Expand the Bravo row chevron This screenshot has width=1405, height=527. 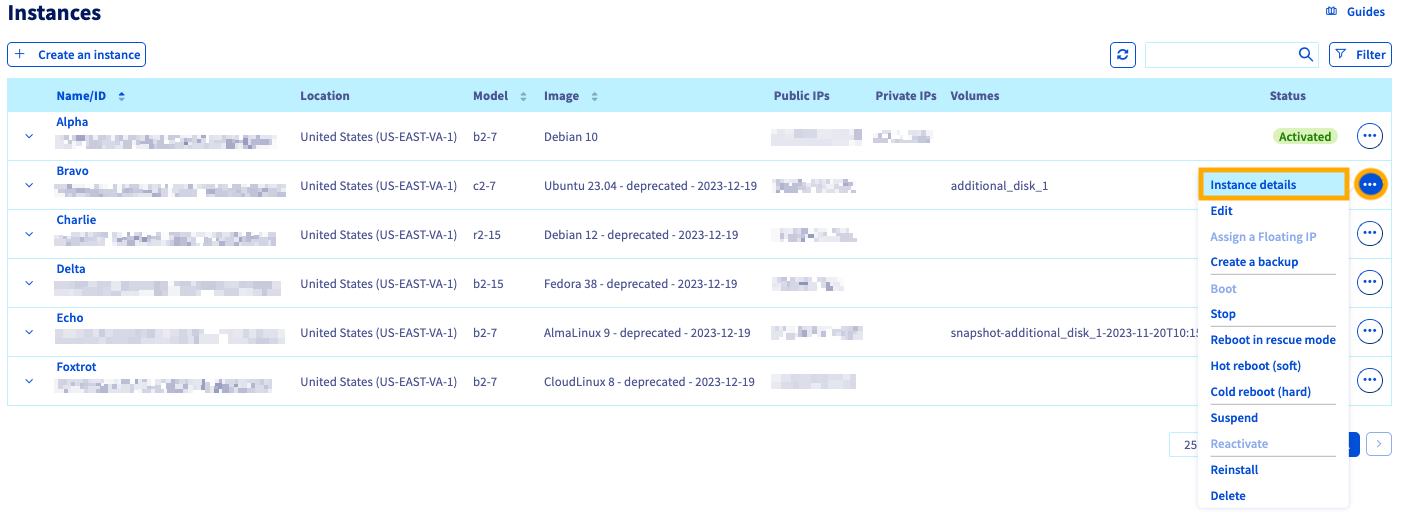29,185
